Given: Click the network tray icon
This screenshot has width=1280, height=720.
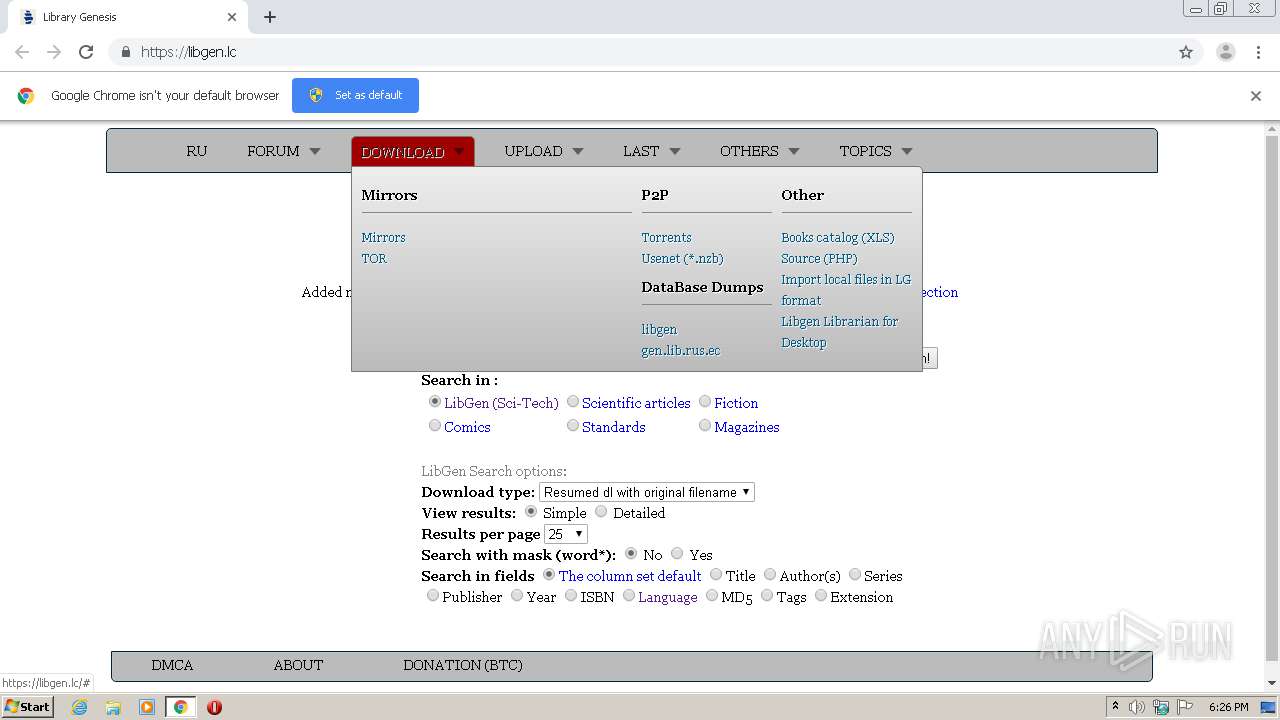Looking at the screenshot, I should click(x=1161, y=707).
